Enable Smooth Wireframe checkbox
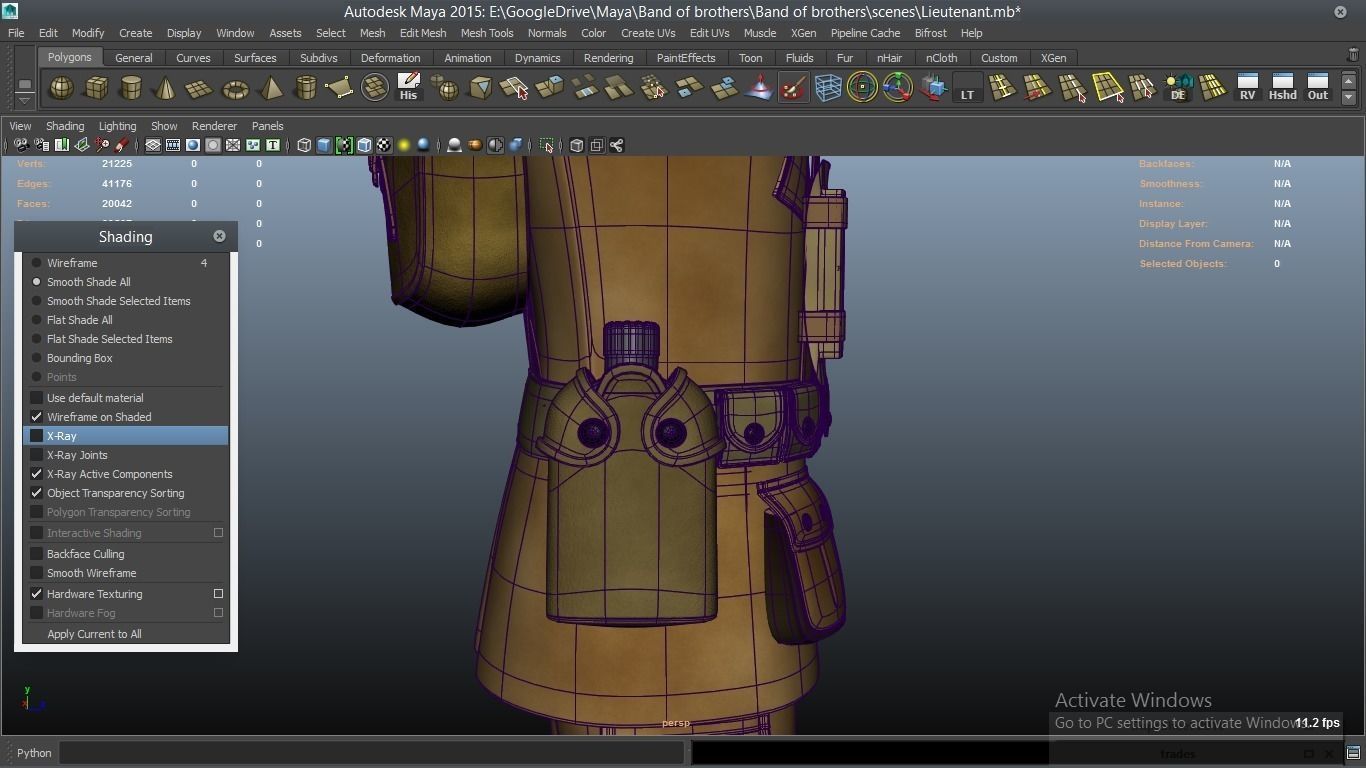 point(37,573)
